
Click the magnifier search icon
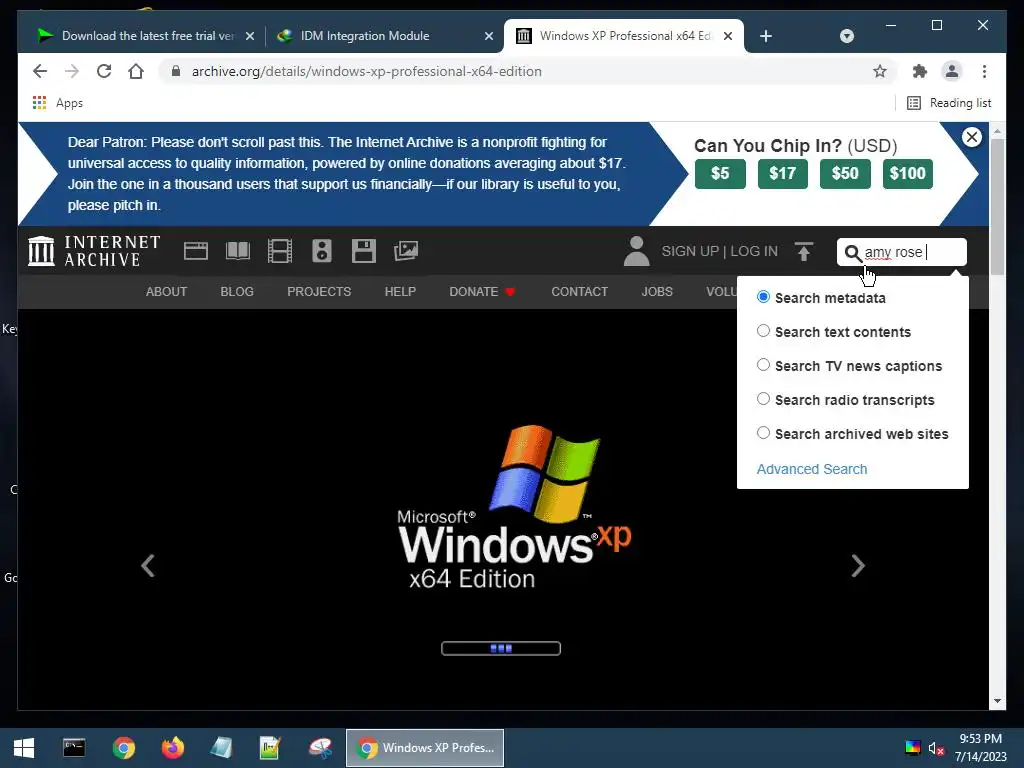pyautogui.click(x=853, y=253)
